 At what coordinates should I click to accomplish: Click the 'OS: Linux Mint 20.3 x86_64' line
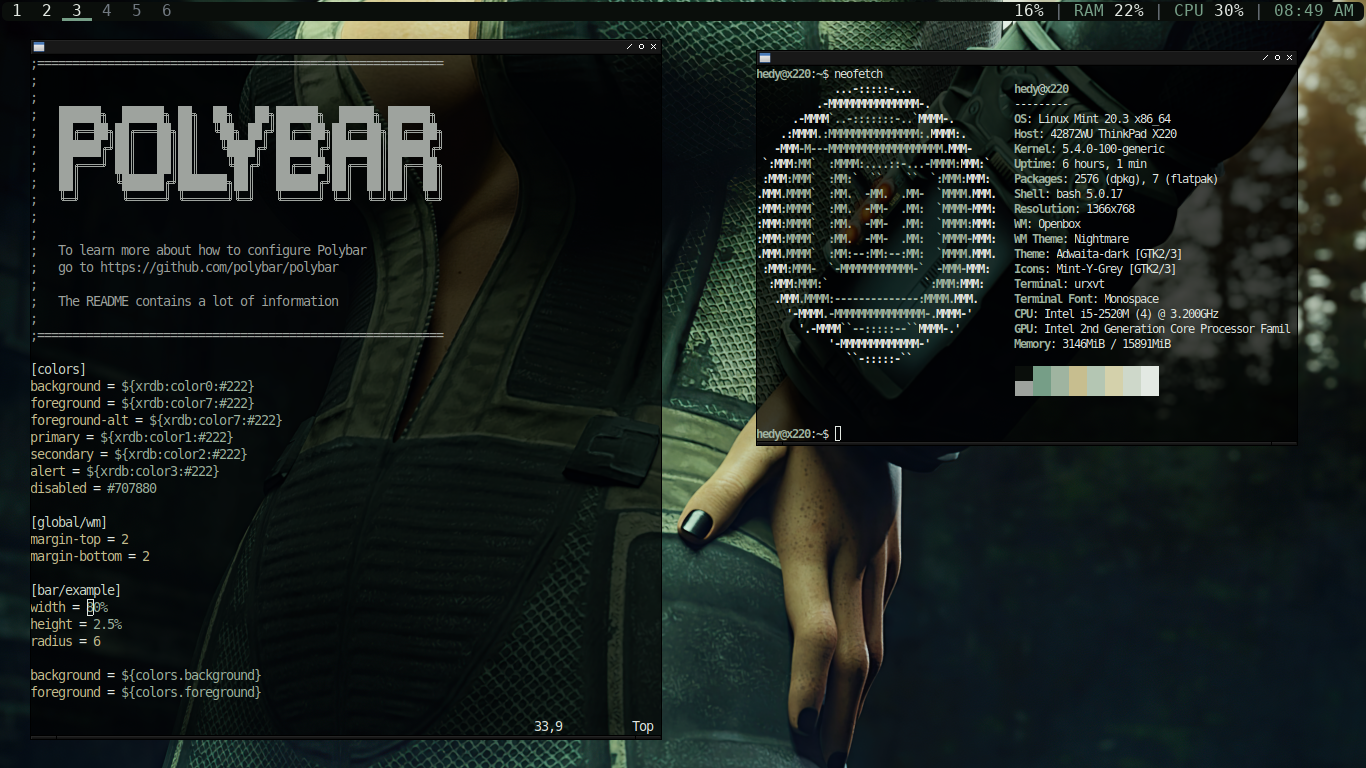(x=1092, y=119)
